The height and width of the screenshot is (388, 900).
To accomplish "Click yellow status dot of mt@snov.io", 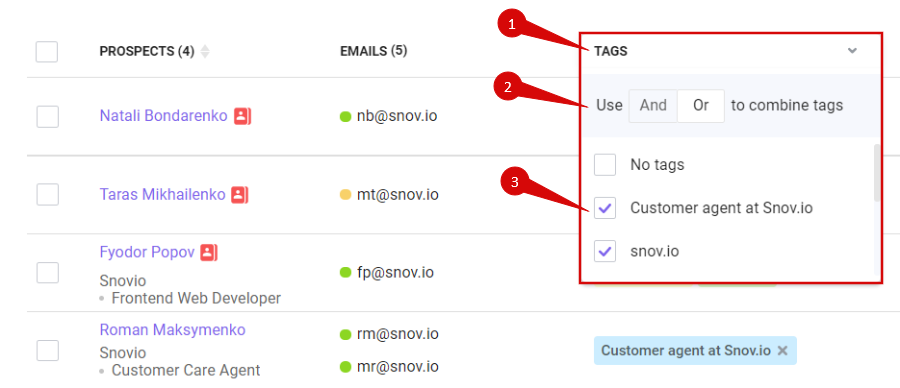I will (346, 195).
